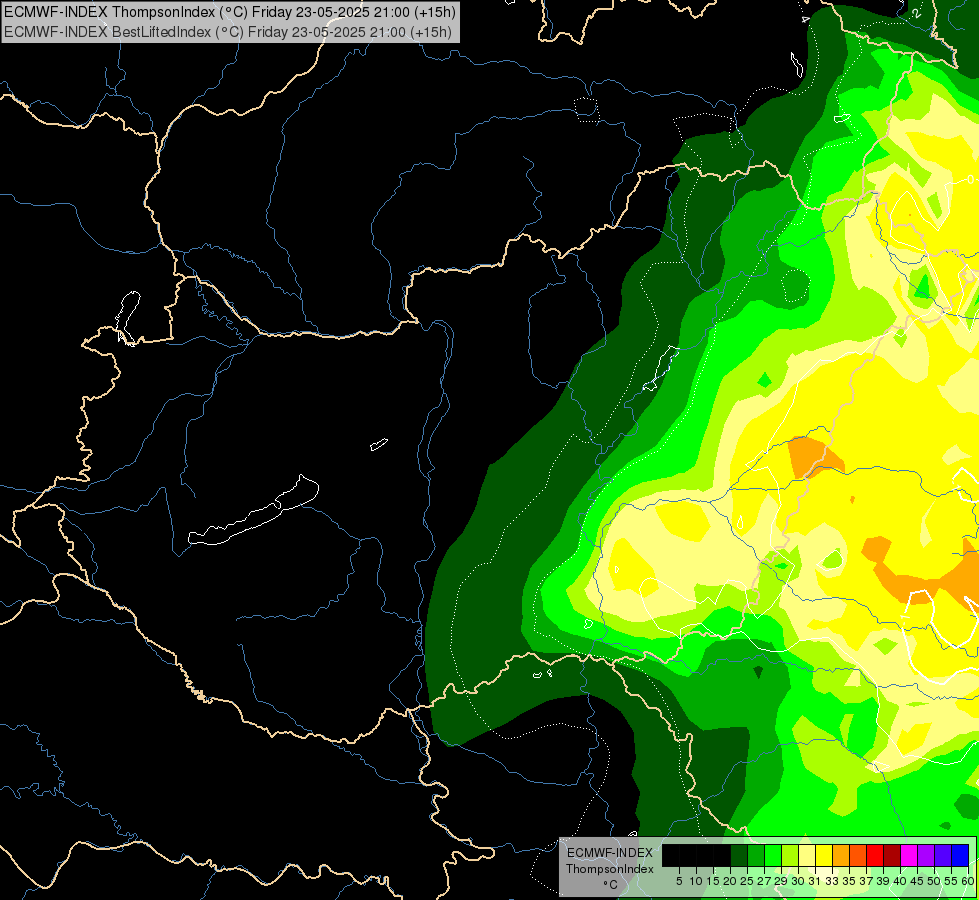Select the purple 45–50 legend swatch
979x900 pixels.
(927, 856)
